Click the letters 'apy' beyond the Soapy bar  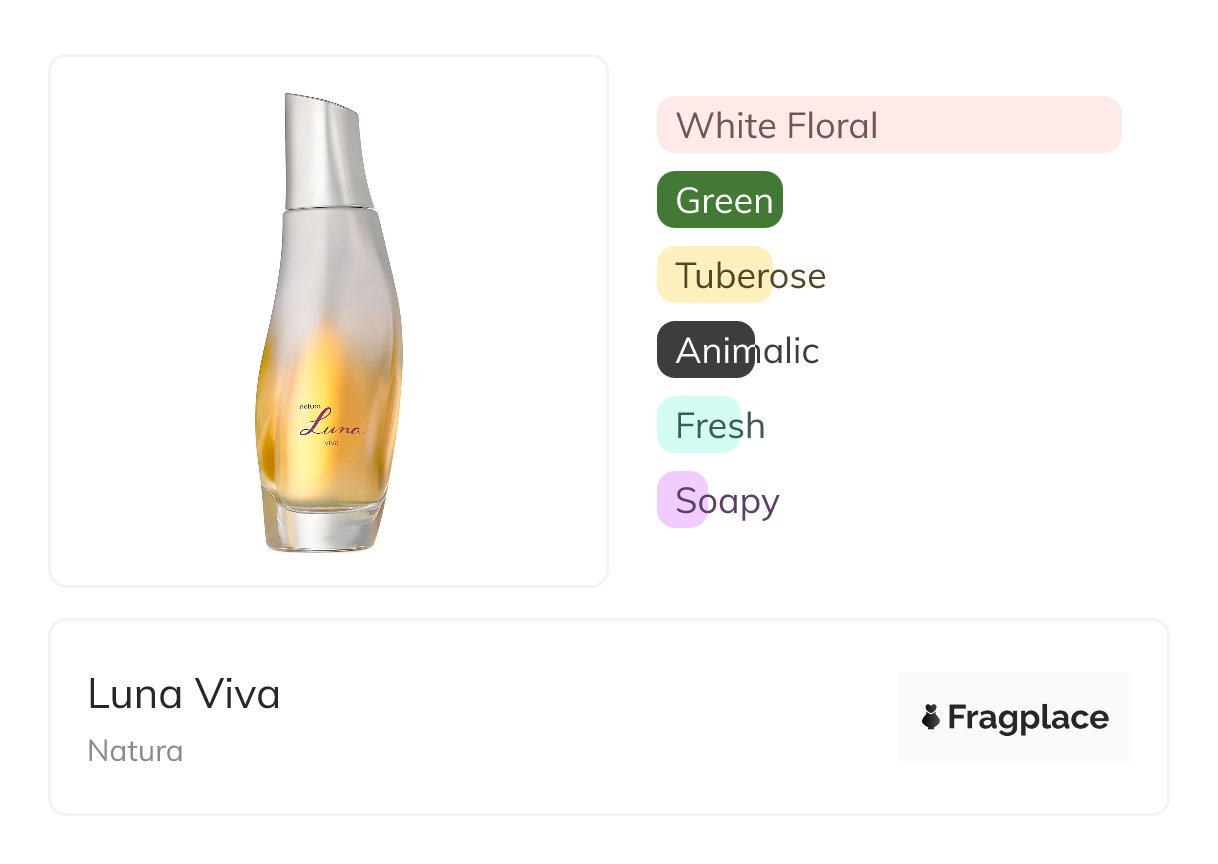coord(745,503)
